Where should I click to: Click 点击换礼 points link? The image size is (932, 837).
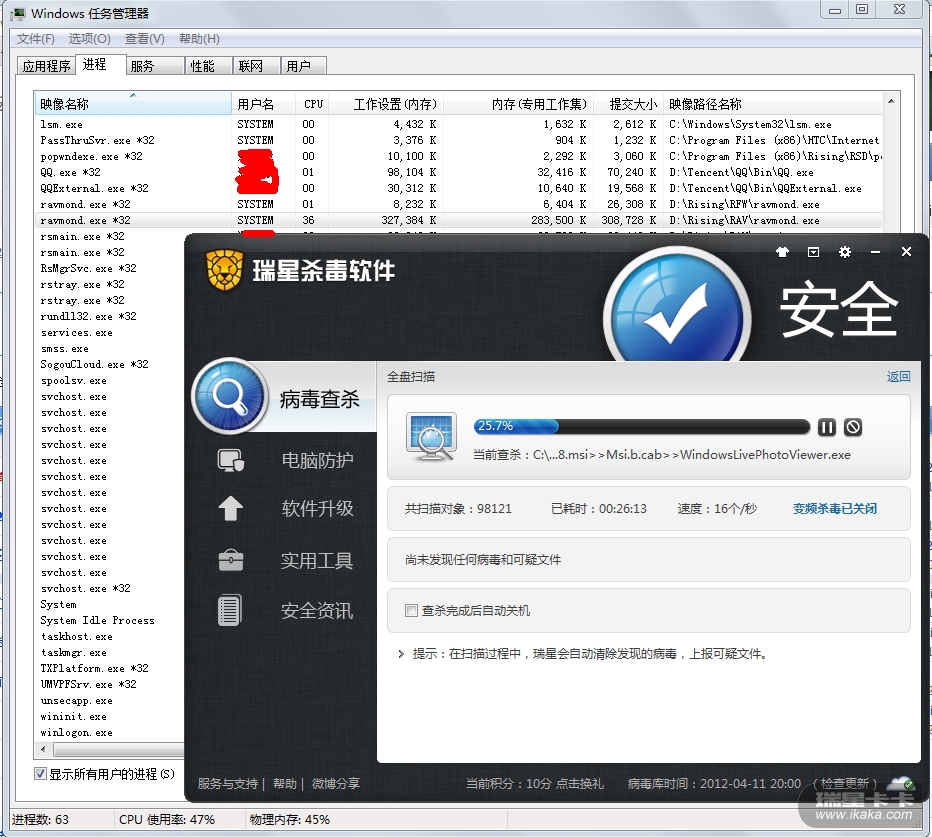[580, 783]
